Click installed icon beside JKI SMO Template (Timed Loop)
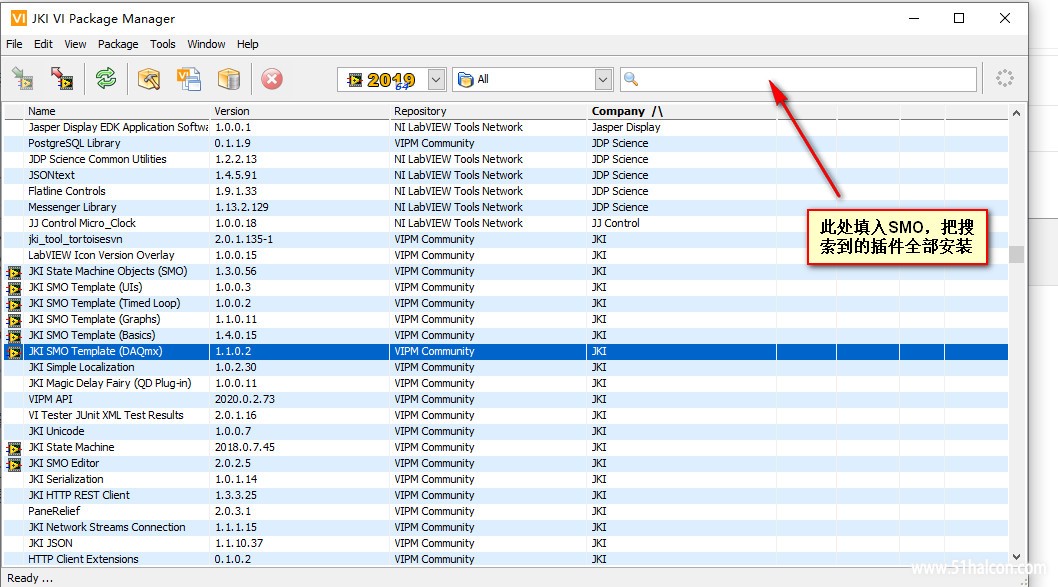Viewport: 1058px width, 587px height. (x=13, y=304)
